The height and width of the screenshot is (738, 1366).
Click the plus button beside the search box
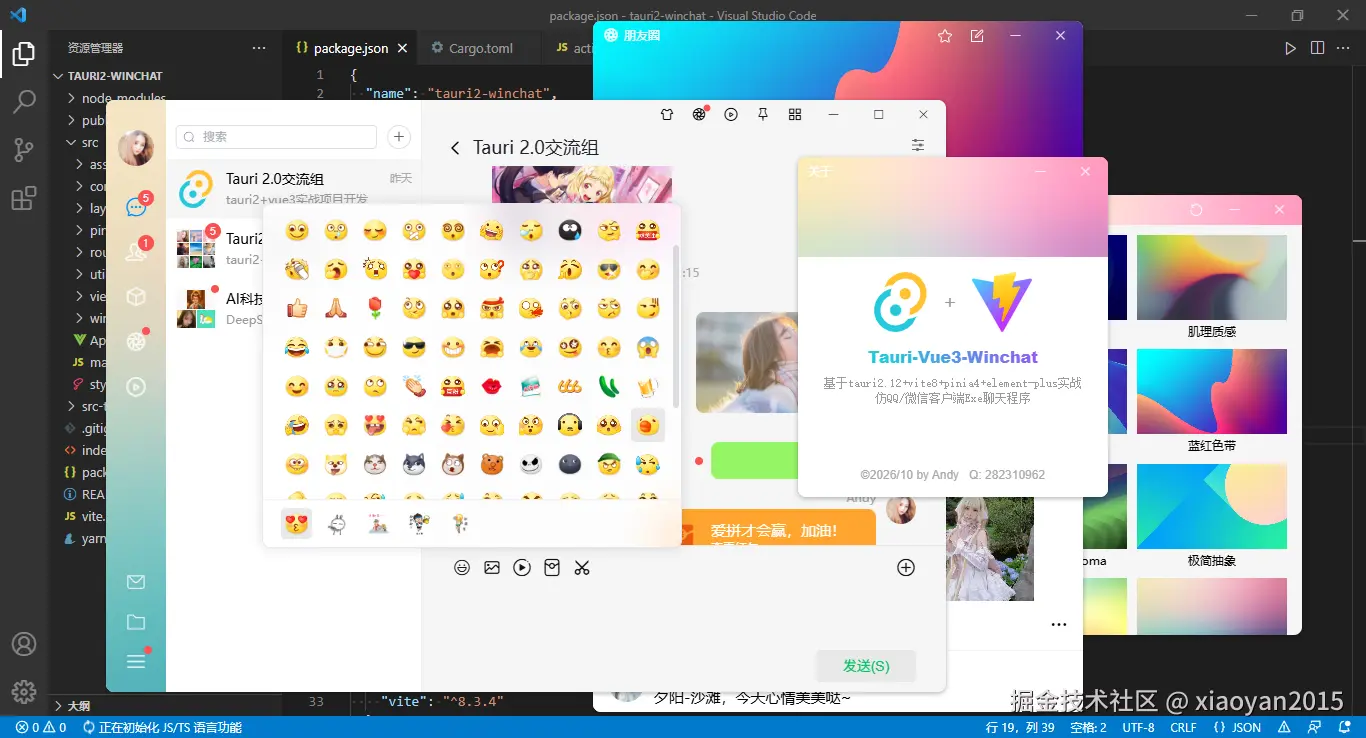coord(398,137)
